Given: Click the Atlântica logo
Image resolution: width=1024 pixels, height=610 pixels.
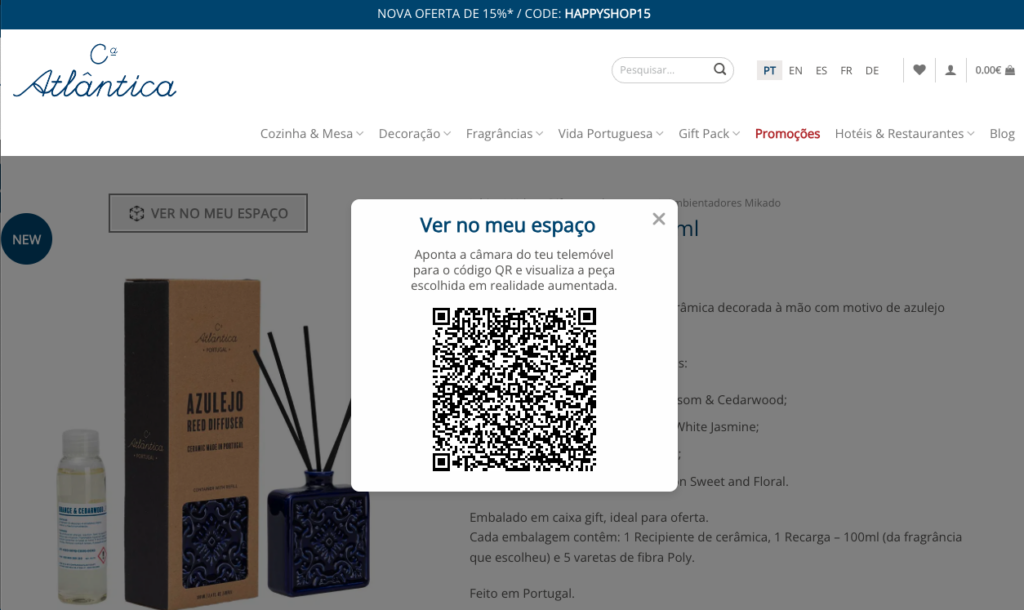Looking at the screenshot, I should click(x=95, y=72).
